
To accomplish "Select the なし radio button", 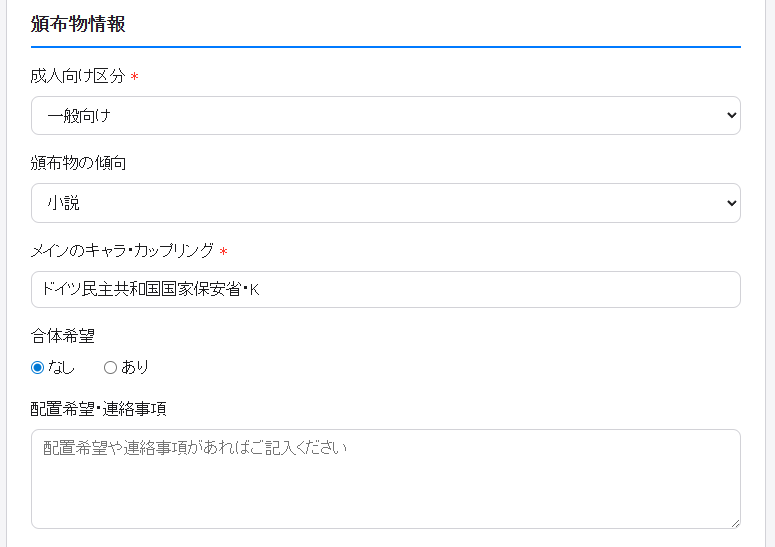I will [38, 367].
